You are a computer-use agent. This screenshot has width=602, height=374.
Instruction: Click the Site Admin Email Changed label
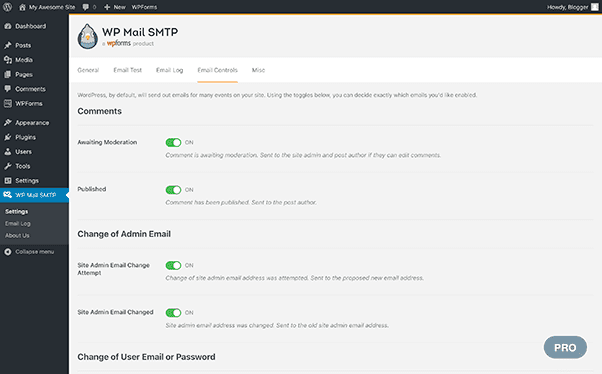tap(115, 312)
